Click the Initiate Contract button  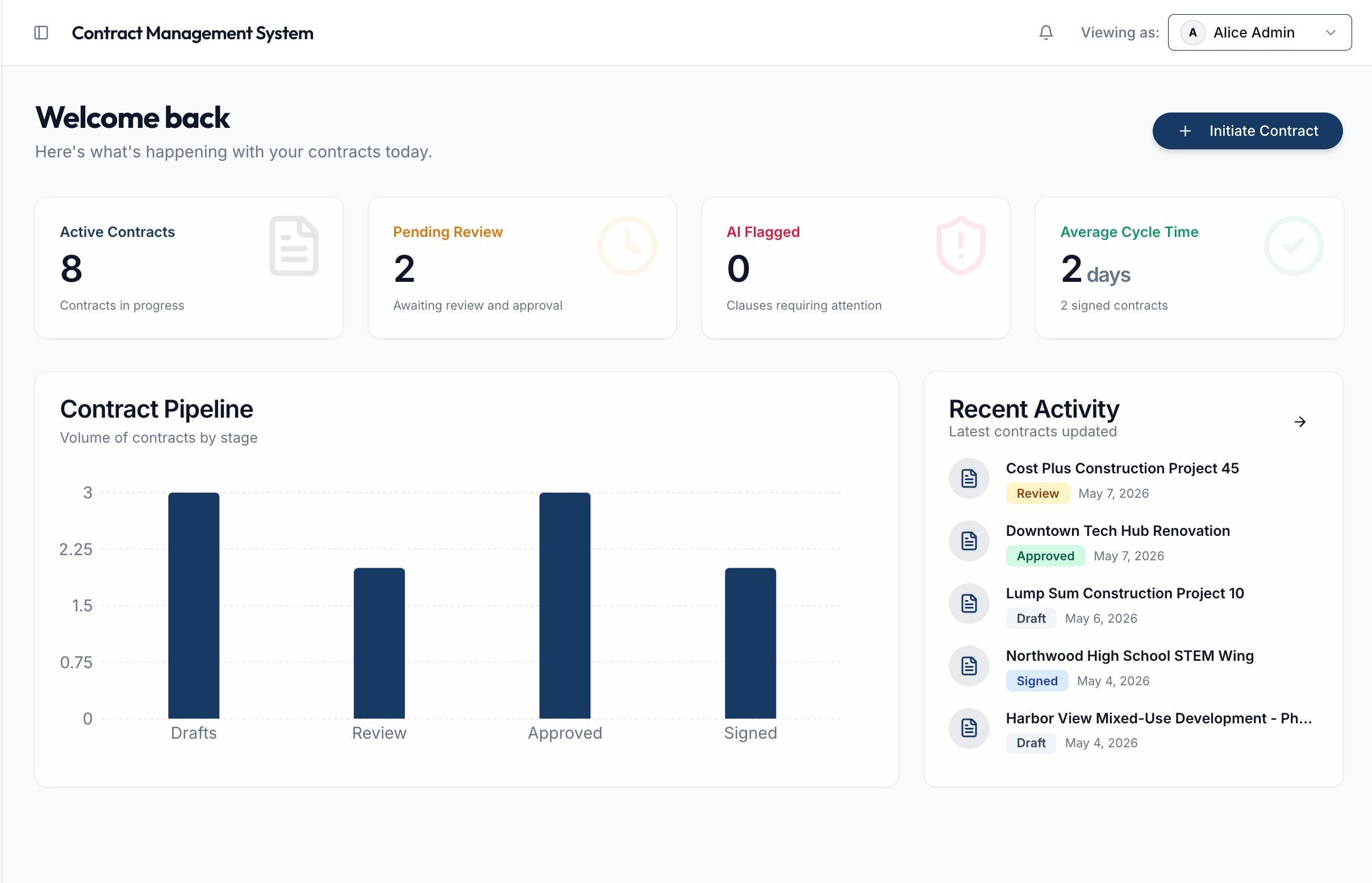tap(1247, 131)
